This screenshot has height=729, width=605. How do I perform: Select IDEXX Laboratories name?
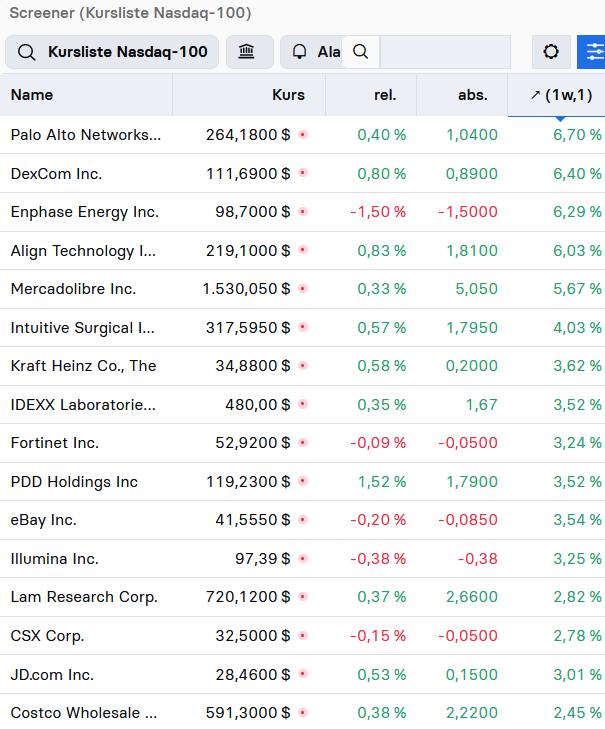coord(83,404)
